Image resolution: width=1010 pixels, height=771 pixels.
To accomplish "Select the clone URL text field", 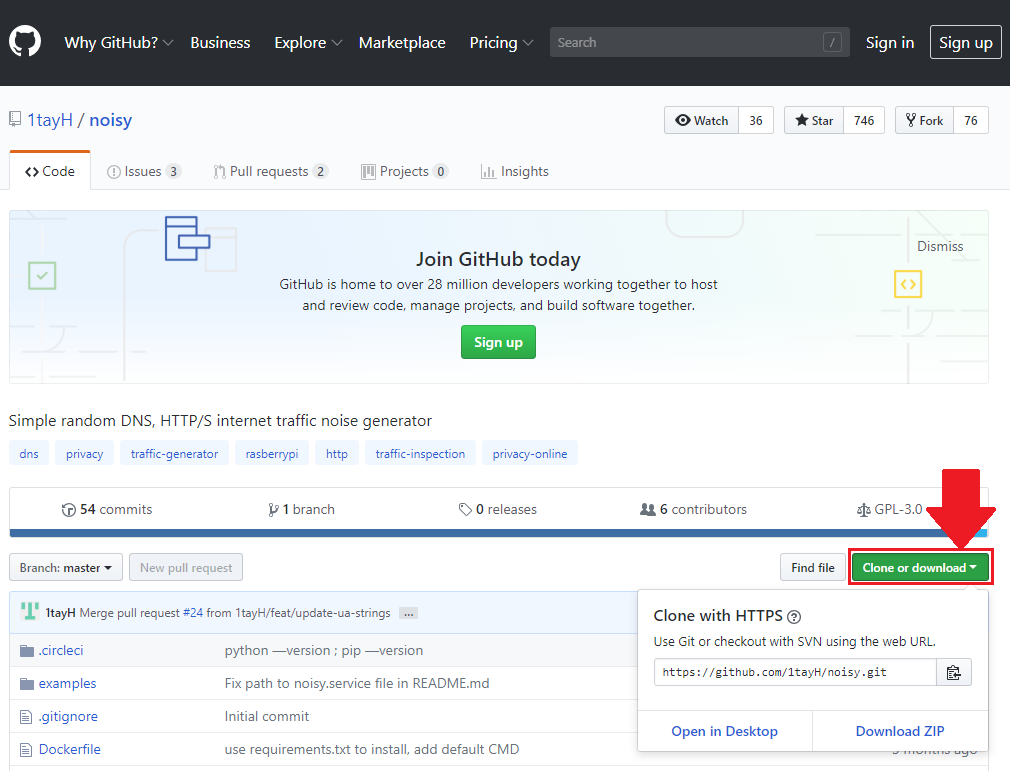I will pyautogui.click(x=795, y=672).
